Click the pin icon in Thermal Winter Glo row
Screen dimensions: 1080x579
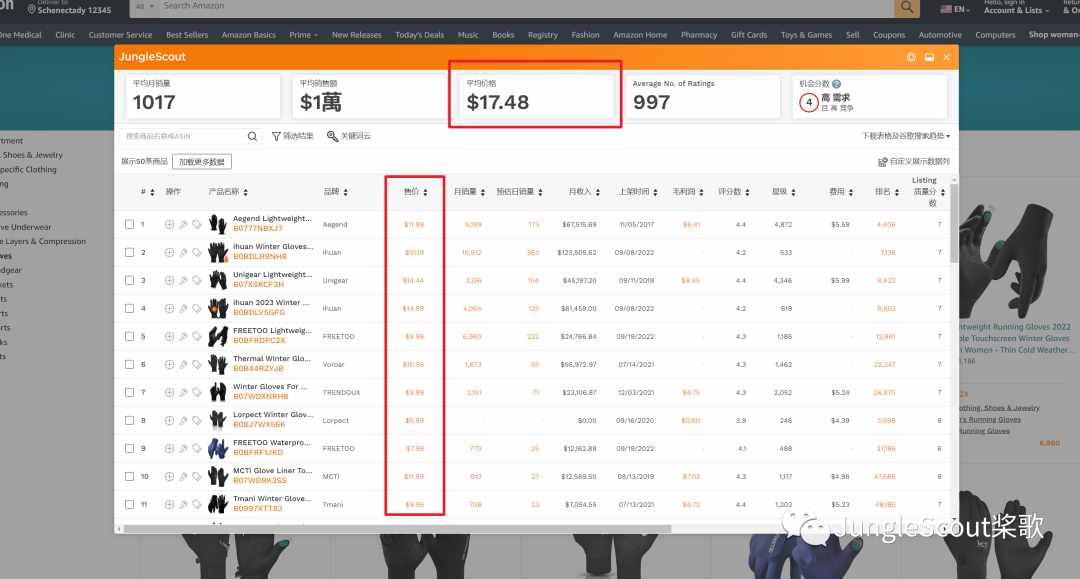183,364
